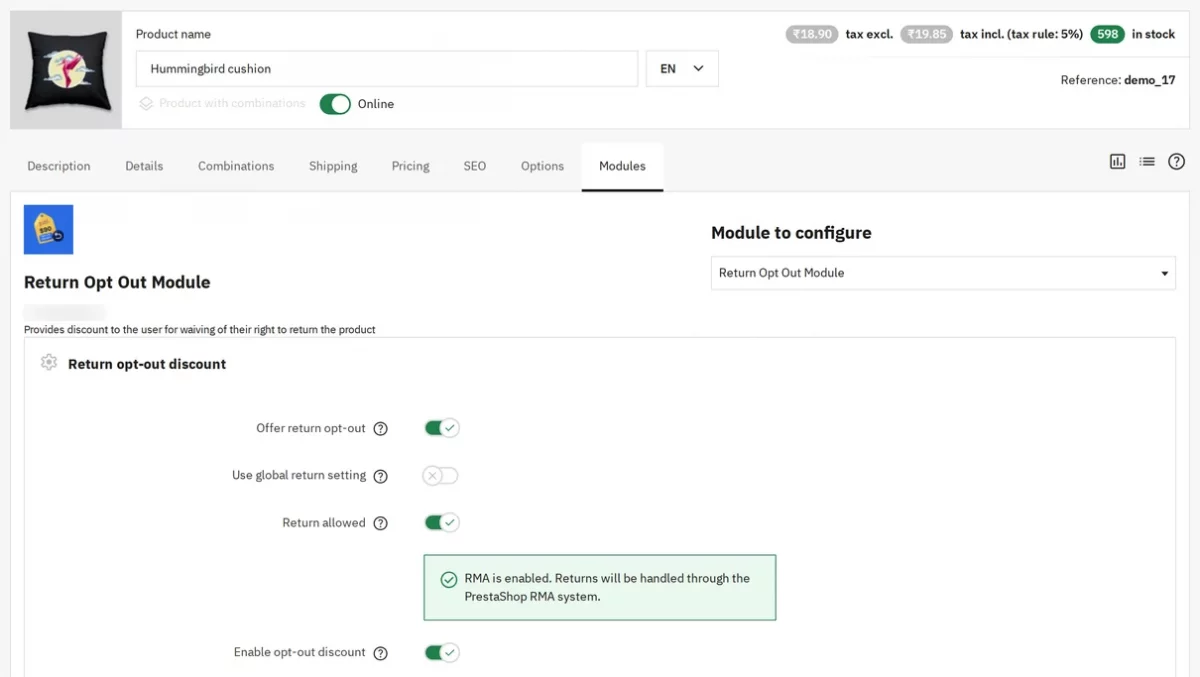1200x677 pixels.
Task: Open the help question mark icon at top right
Action: pyautogui.click(x=1177, y=161)
